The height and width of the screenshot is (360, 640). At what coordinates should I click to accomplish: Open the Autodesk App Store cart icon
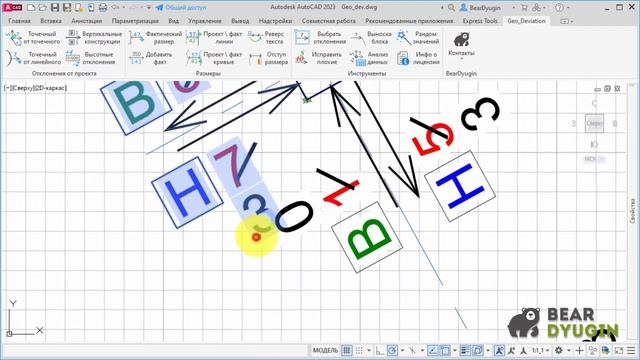coord(524,7)
